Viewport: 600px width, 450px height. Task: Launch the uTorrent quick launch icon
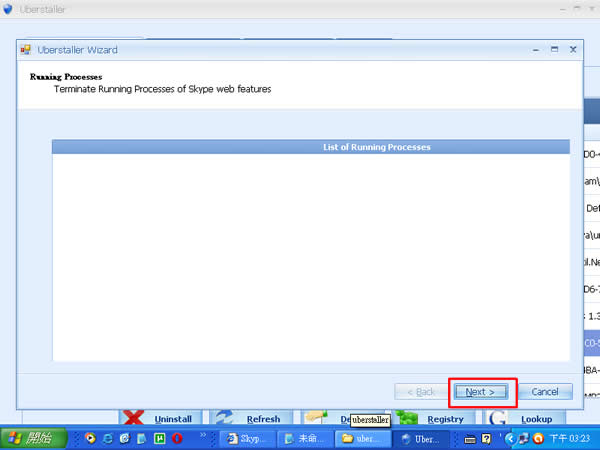click(159, 438)
